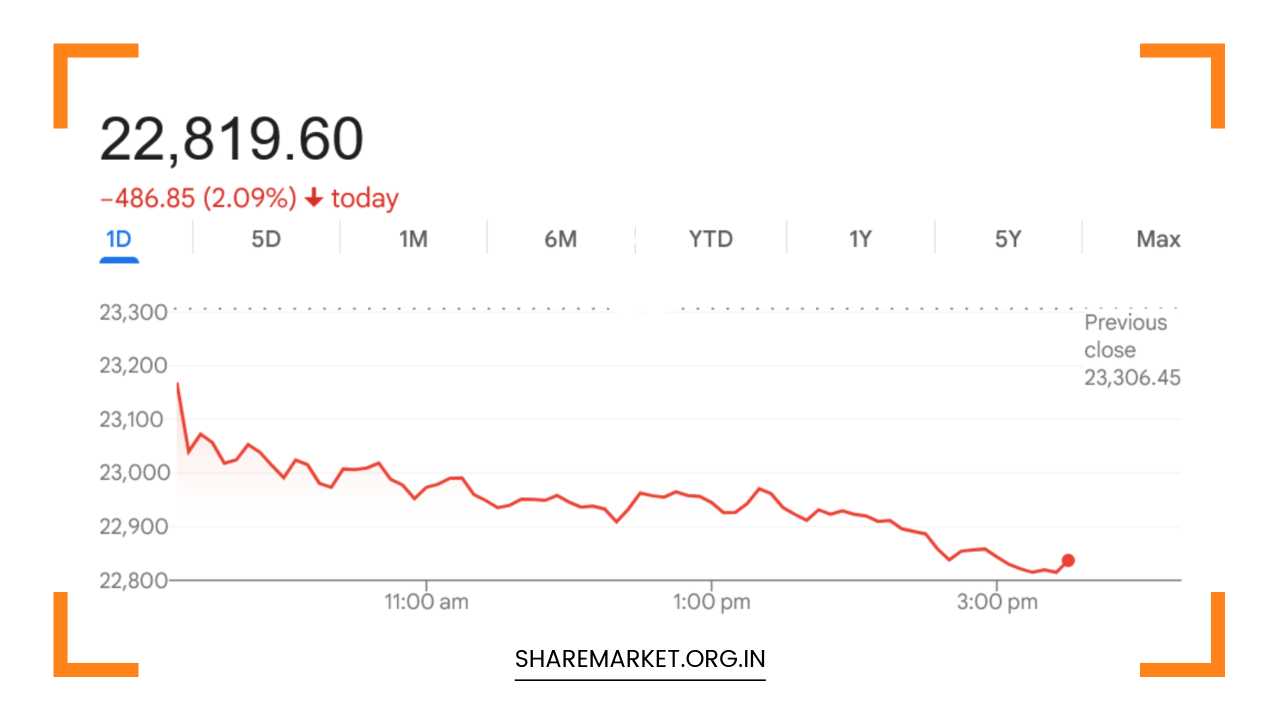Click the 23,000 y-axis label
This screenshot has height=720, width=1280.
pos(133,473)
